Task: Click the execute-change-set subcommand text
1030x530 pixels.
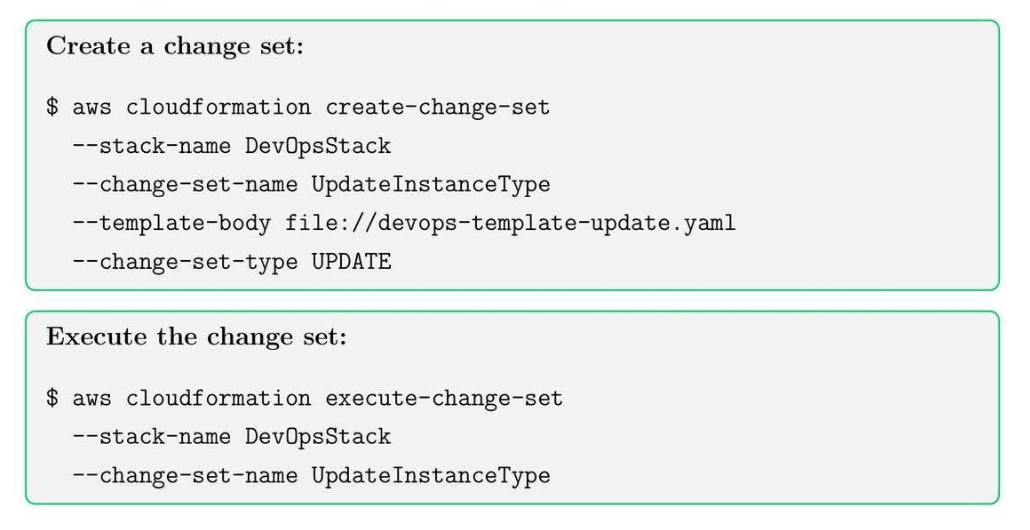Action: 444,398
